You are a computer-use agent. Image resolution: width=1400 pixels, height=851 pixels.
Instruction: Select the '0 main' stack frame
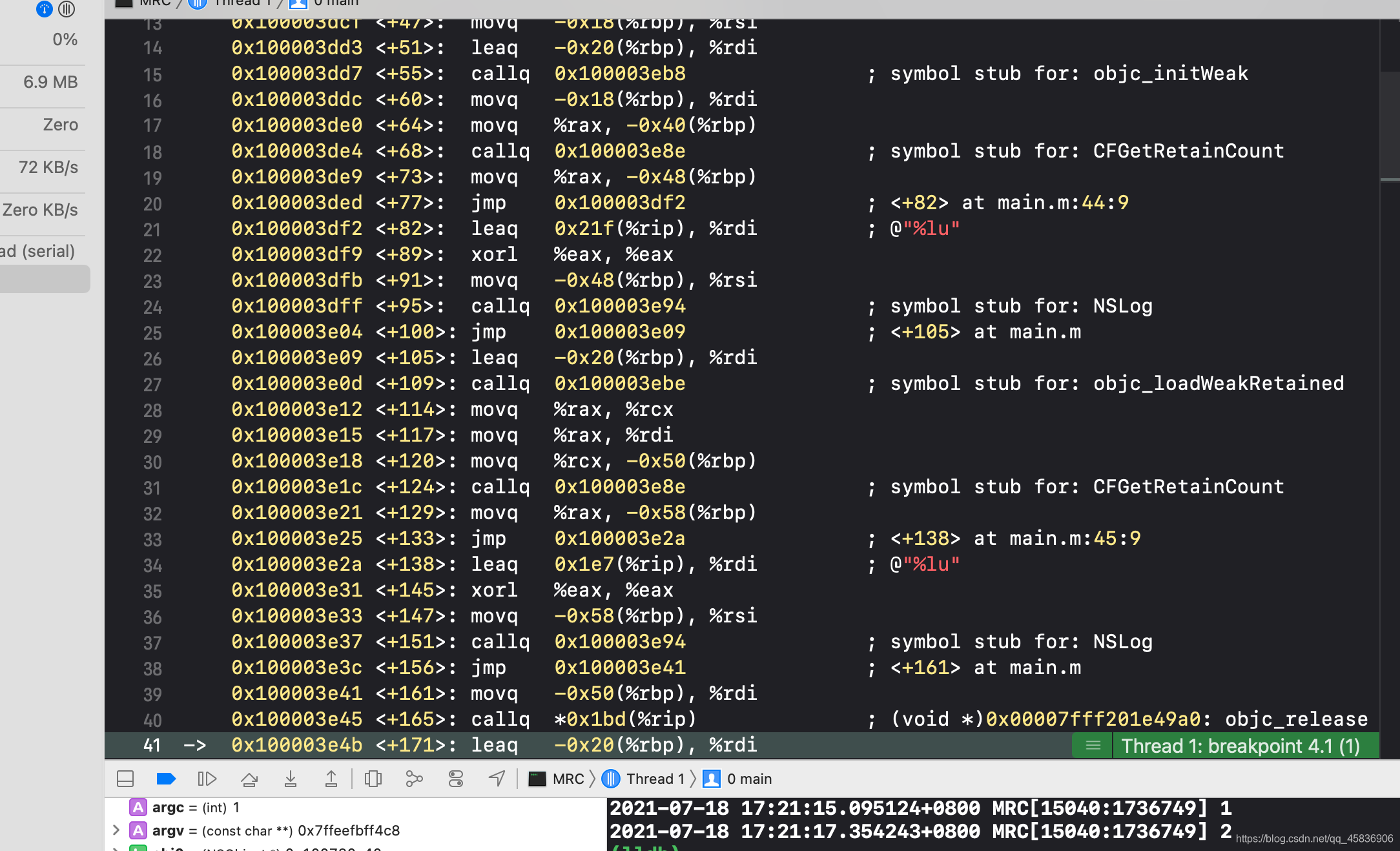pyautogui.click(x=737, y=779)
